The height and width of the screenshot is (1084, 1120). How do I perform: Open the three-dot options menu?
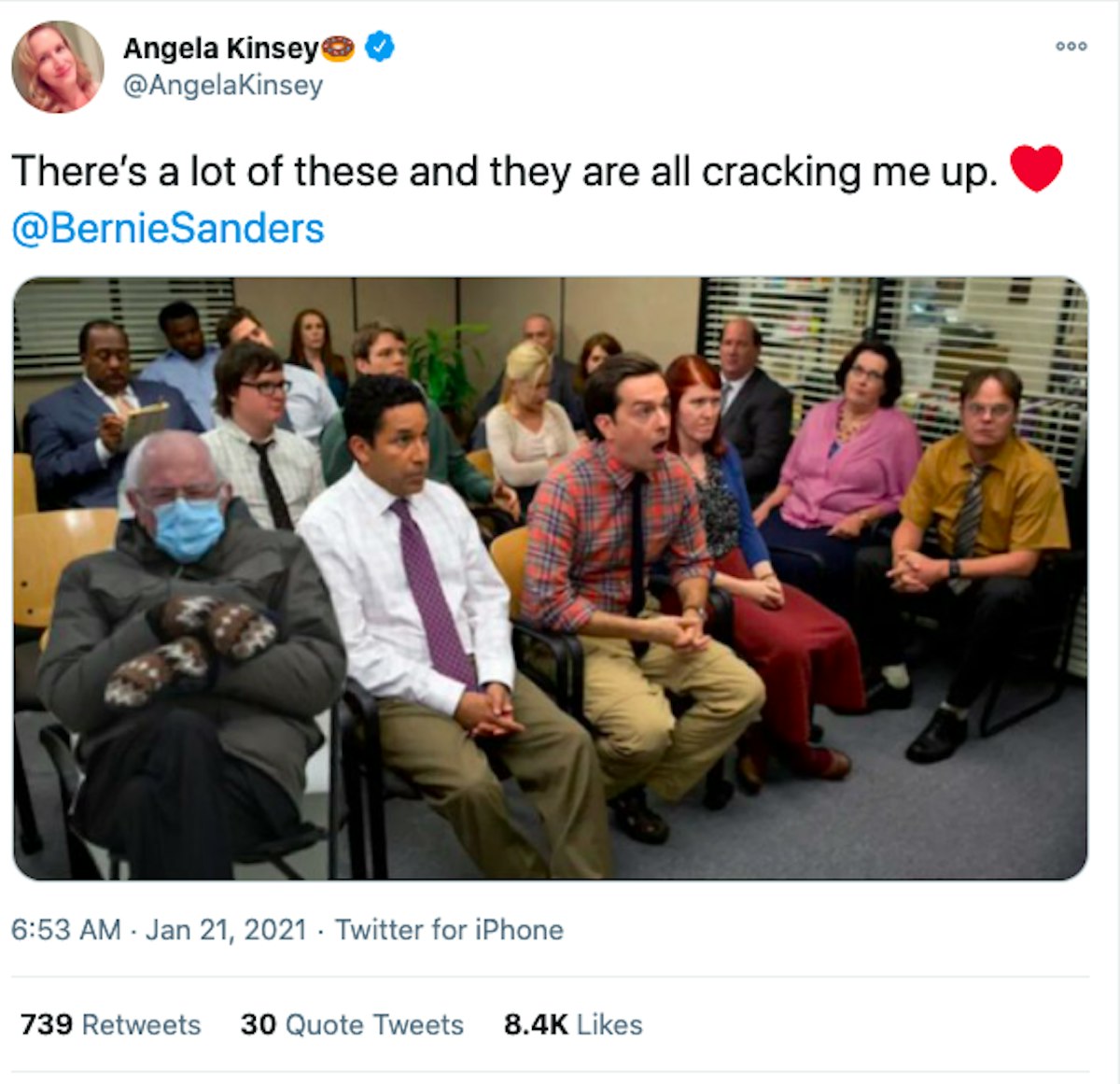click(x=1071, y=44)
